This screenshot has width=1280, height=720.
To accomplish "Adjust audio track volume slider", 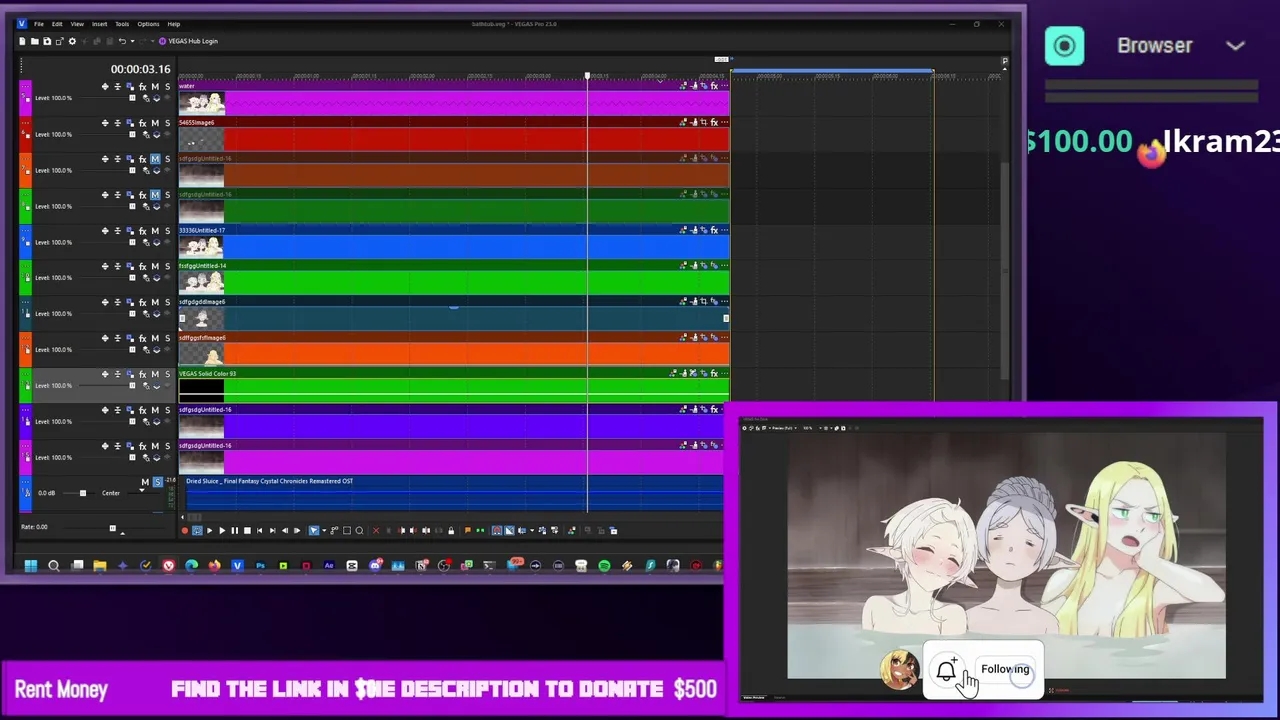I will tap(82, 492).
